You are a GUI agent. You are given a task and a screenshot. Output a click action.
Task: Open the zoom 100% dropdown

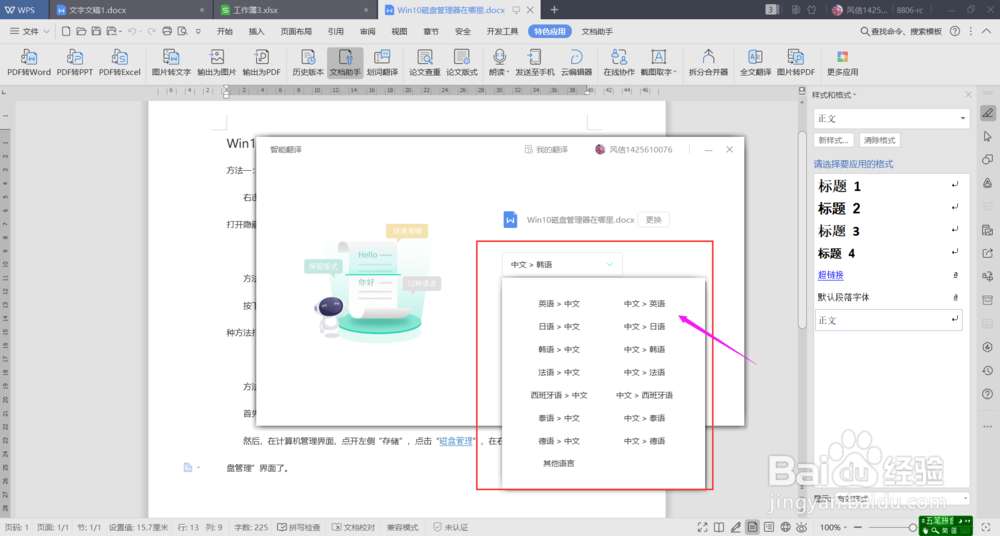pos(833,527)
